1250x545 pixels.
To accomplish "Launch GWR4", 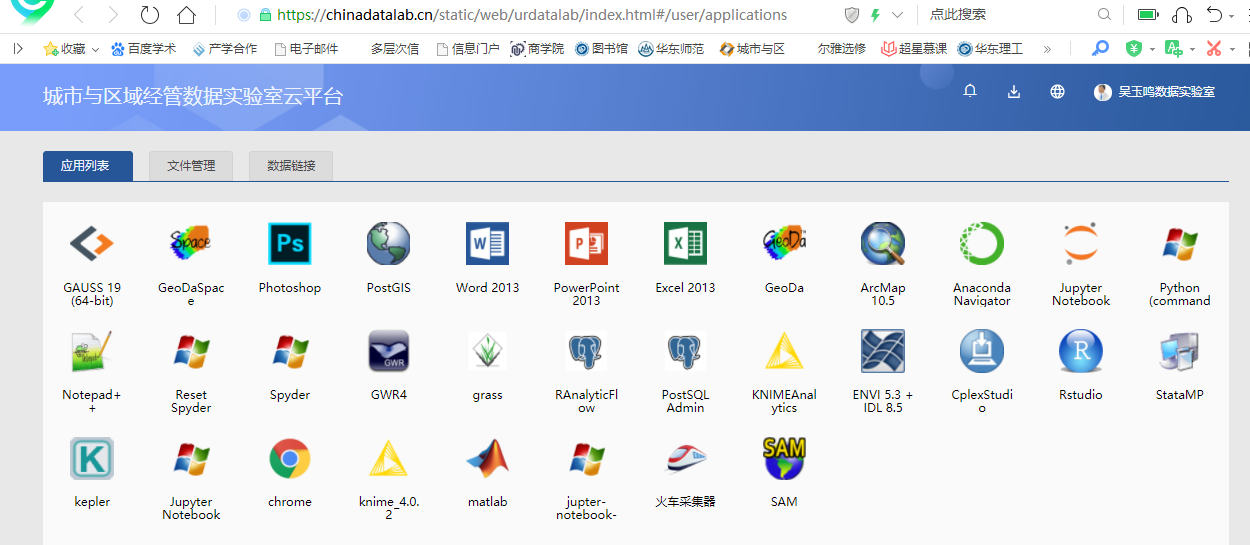I will [x=388, y=351].
